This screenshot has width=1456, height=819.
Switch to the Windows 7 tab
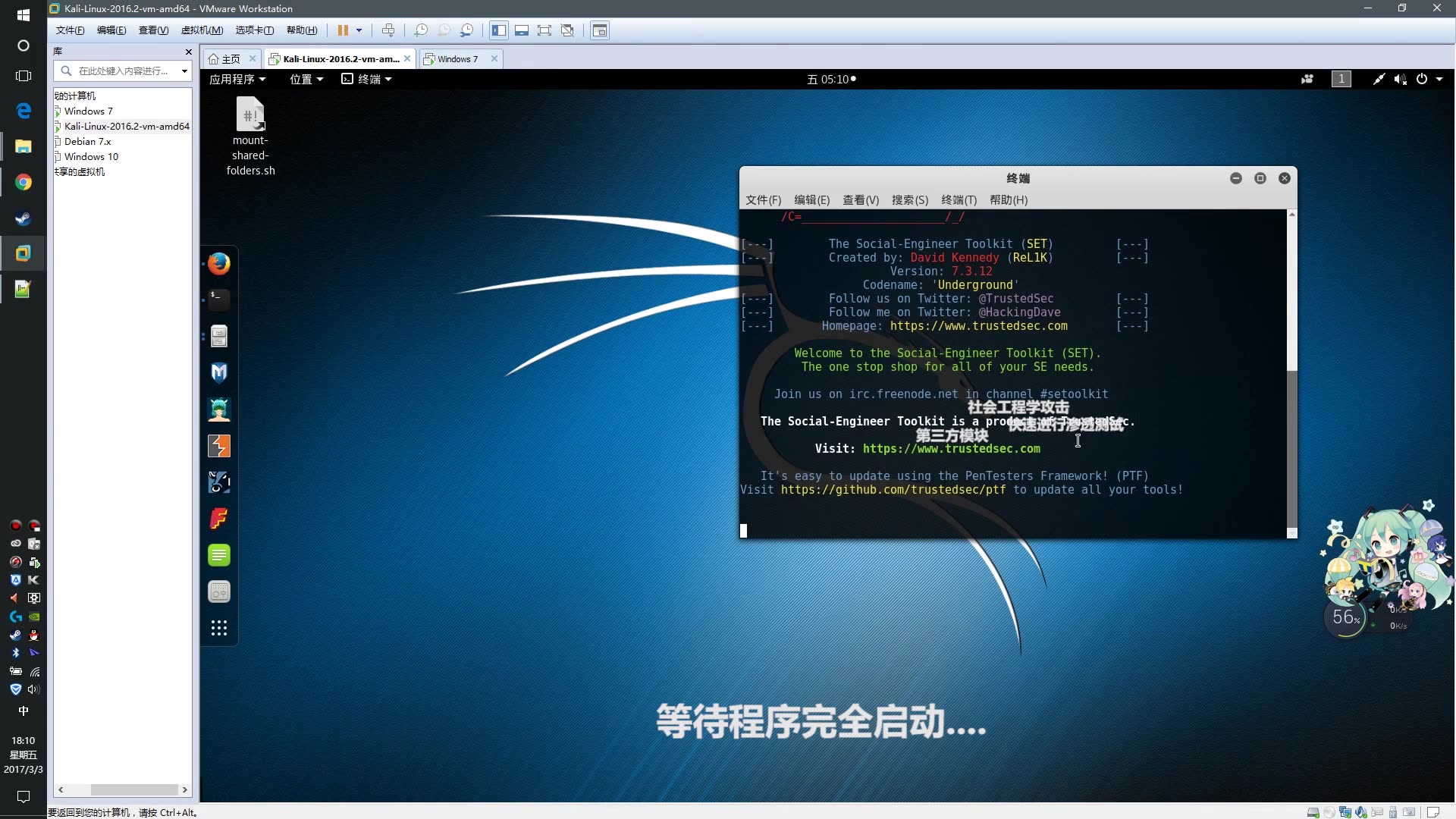pos(457,59)
